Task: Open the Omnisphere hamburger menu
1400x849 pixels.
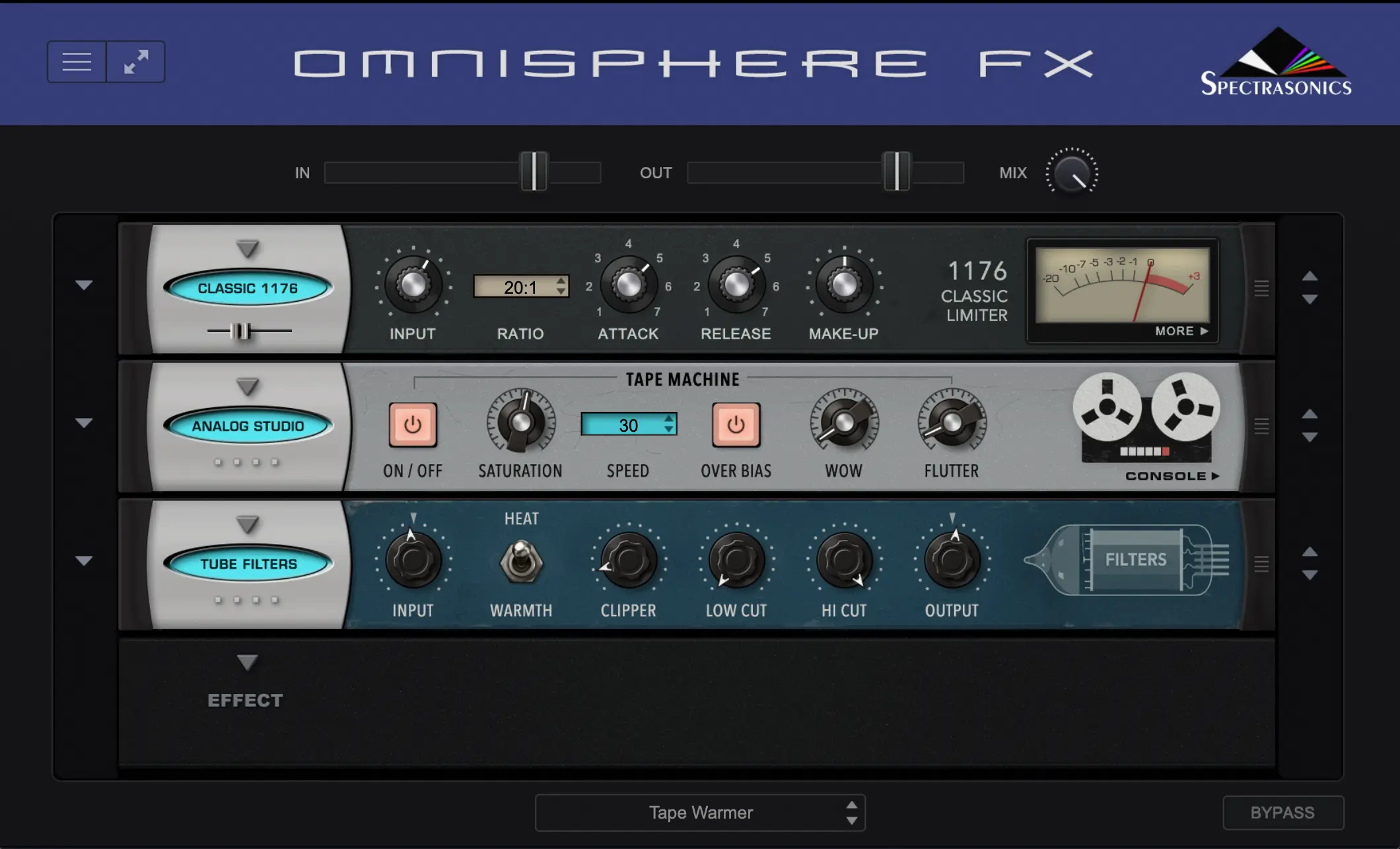Action: [76, 61]
